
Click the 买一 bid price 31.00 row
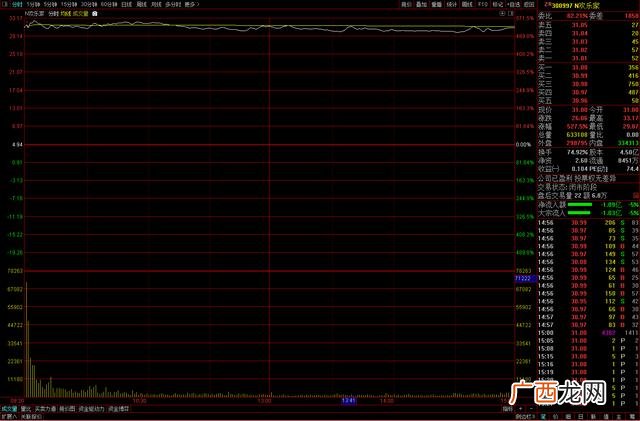[x=588, y=68]
